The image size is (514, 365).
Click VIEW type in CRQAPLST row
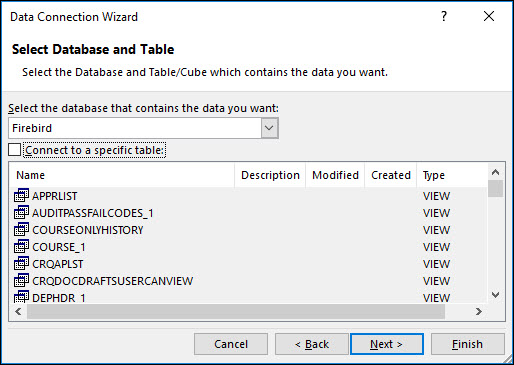tap(436, 264)
